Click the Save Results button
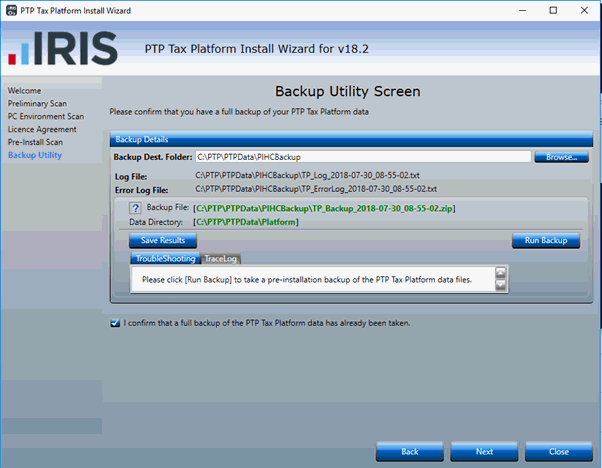 click(x=163, y=240)
